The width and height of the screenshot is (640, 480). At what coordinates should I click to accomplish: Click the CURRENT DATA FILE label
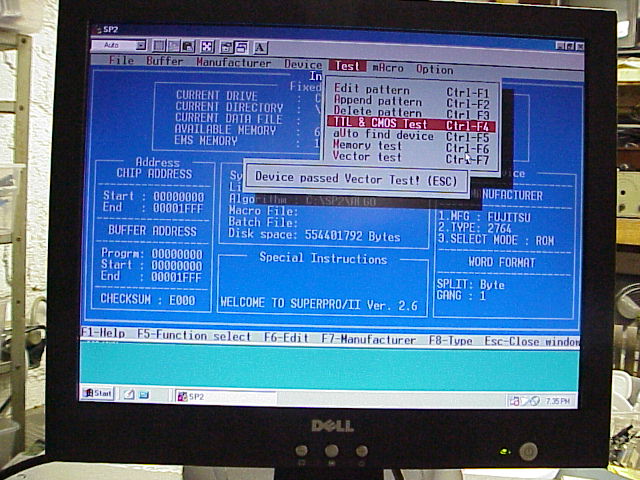(229, 119)
